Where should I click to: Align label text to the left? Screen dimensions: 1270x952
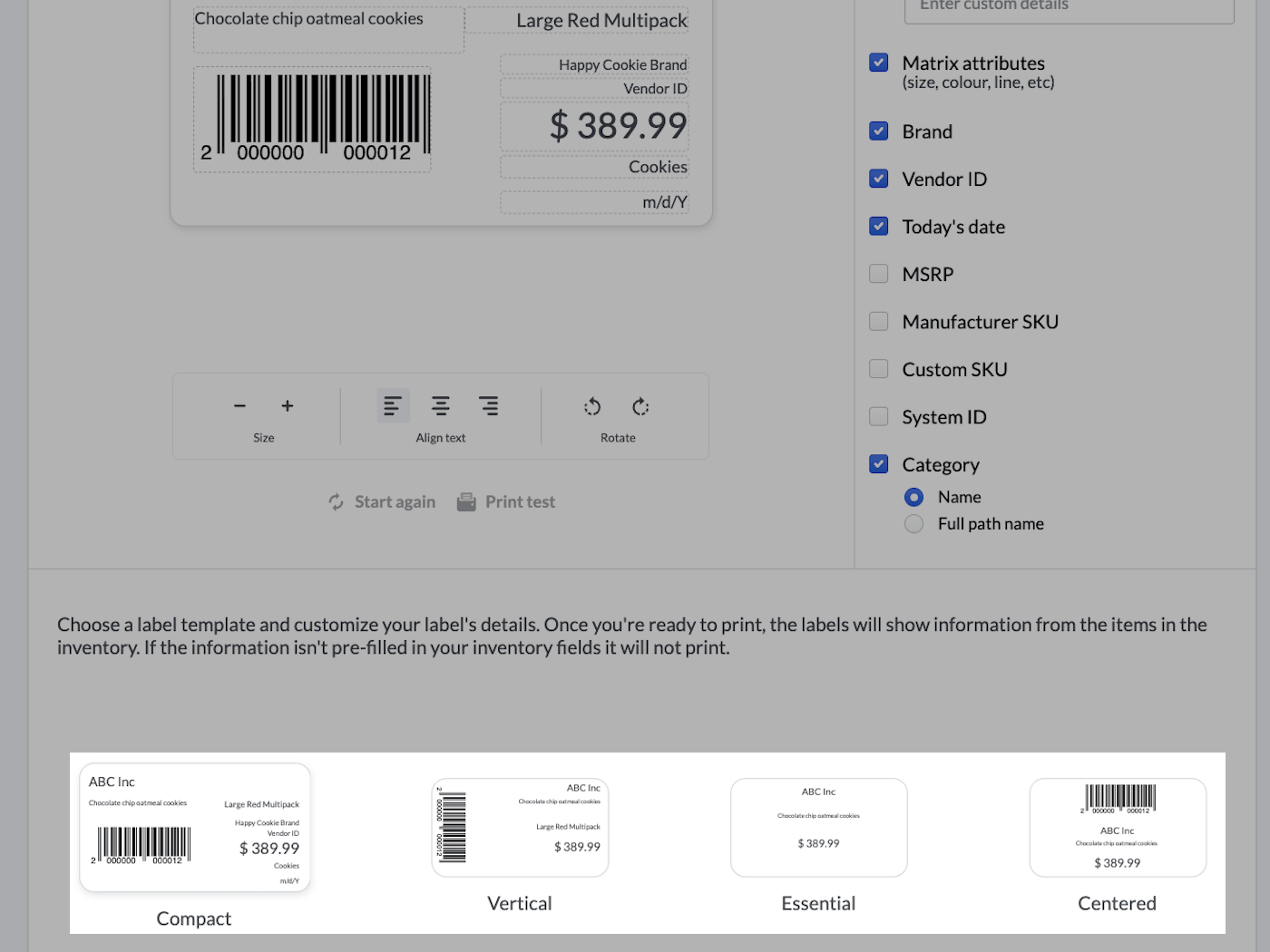point(393,406)
